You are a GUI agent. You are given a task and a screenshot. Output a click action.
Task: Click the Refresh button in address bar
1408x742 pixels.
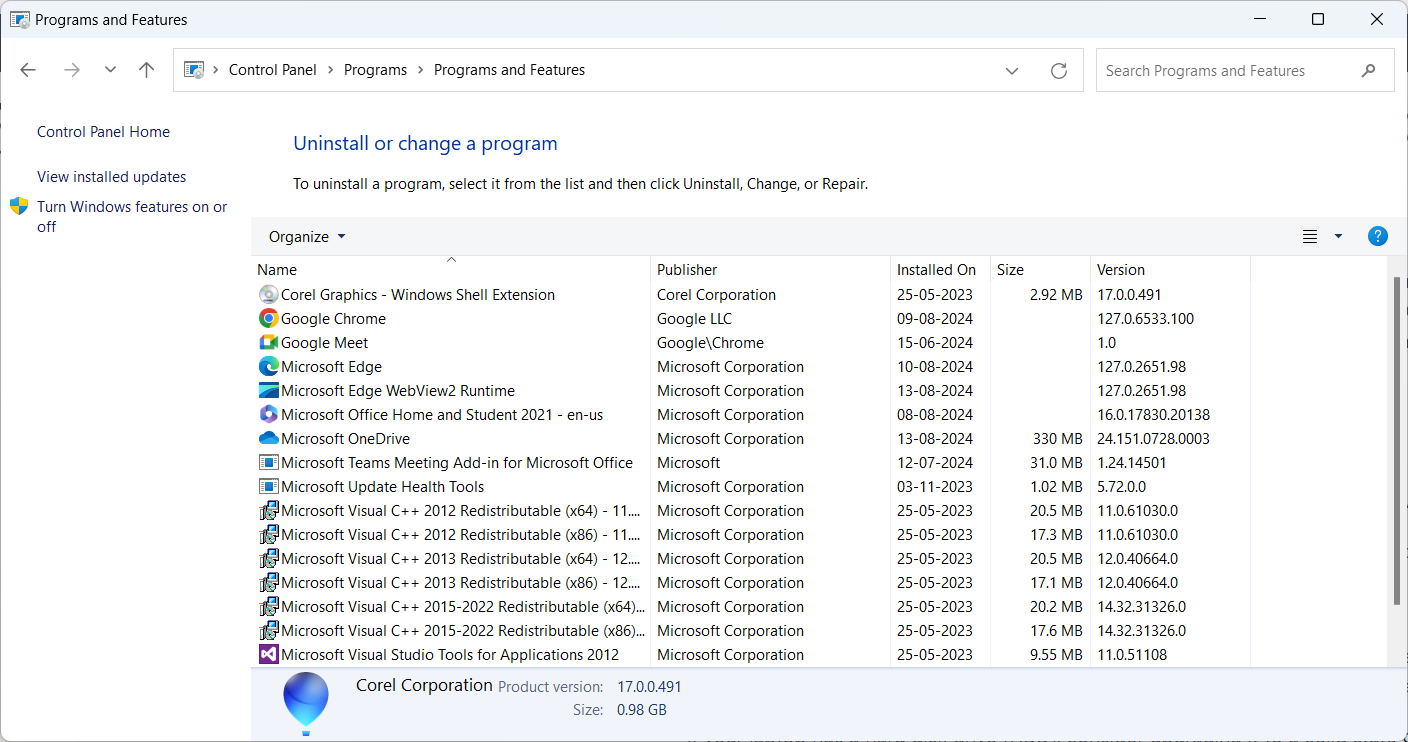[x=1059, y=71]
